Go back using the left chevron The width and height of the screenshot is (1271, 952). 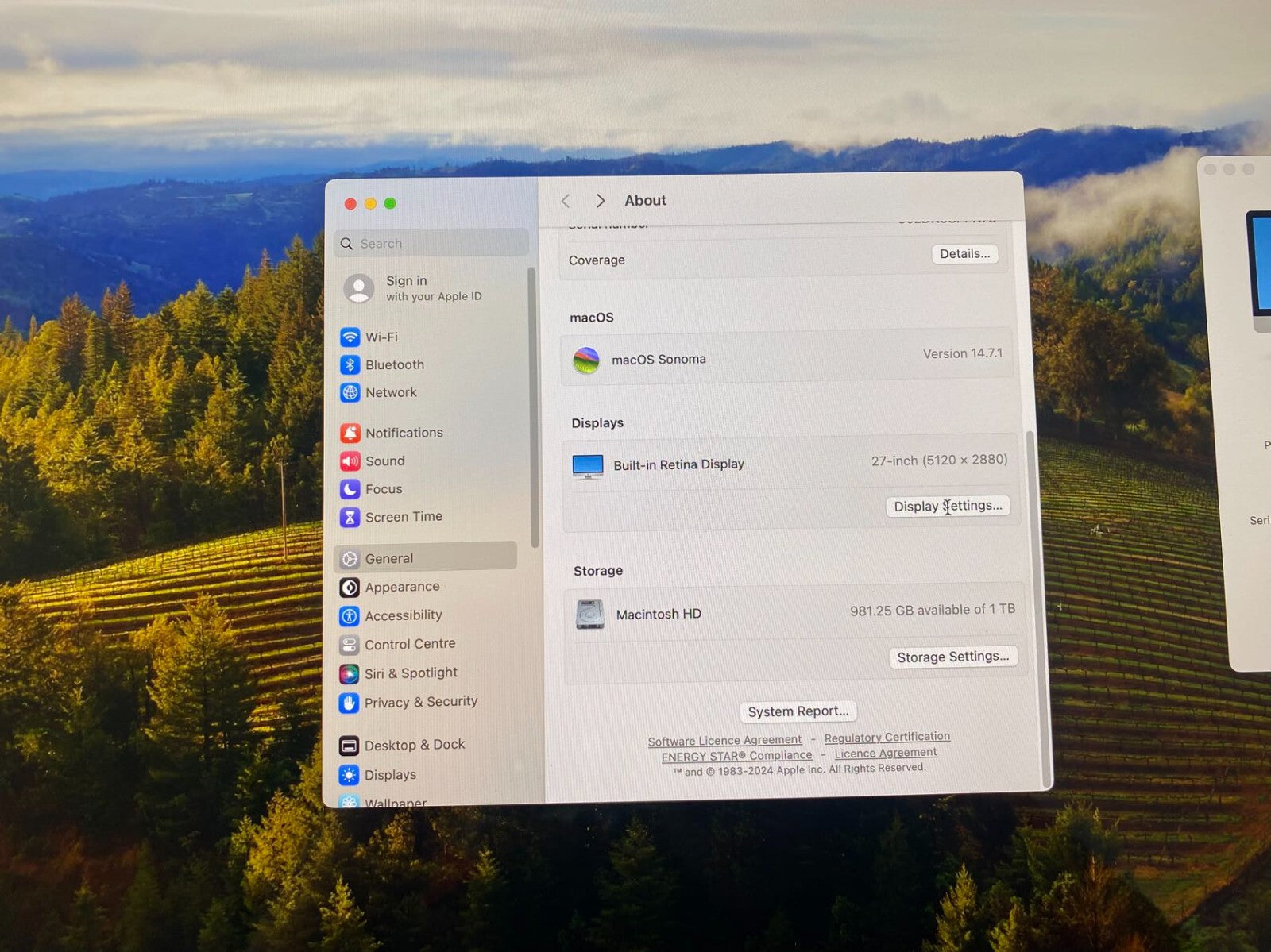[x=566, y=201]
